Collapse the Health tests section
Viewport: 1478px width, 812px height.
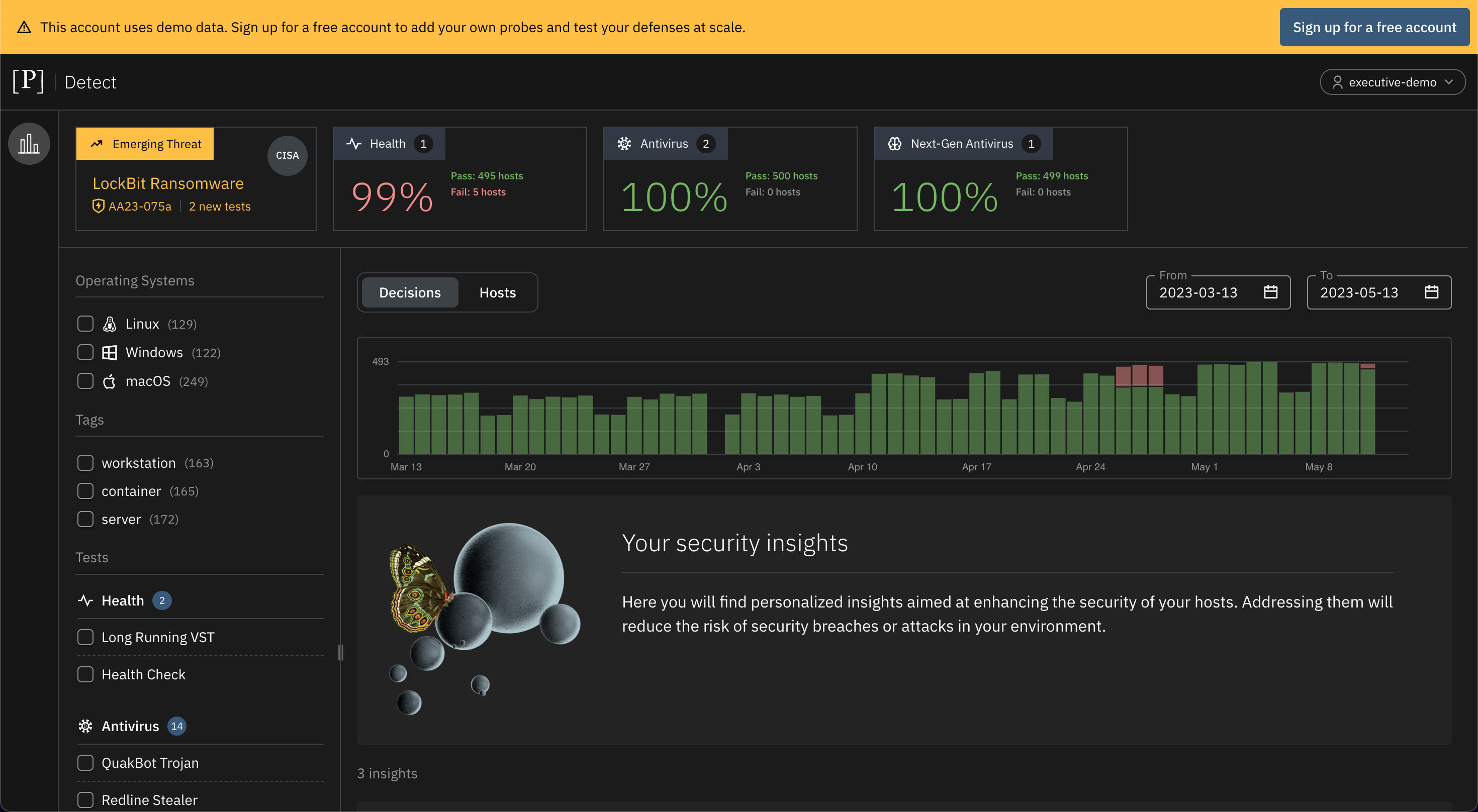tap(123, 600)
